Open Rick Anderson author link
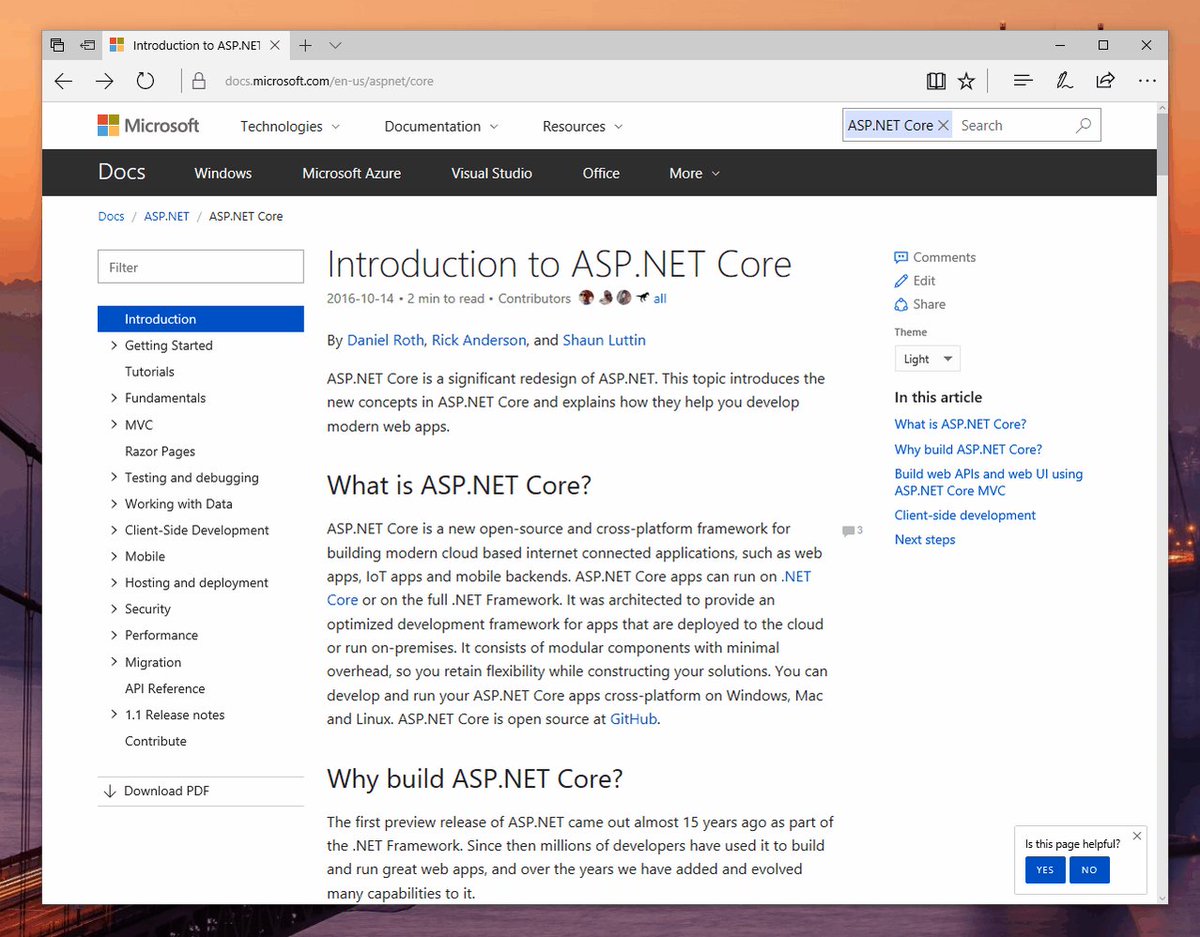The width and height of the screenshot is (1200, 937). tap(479, 340)
